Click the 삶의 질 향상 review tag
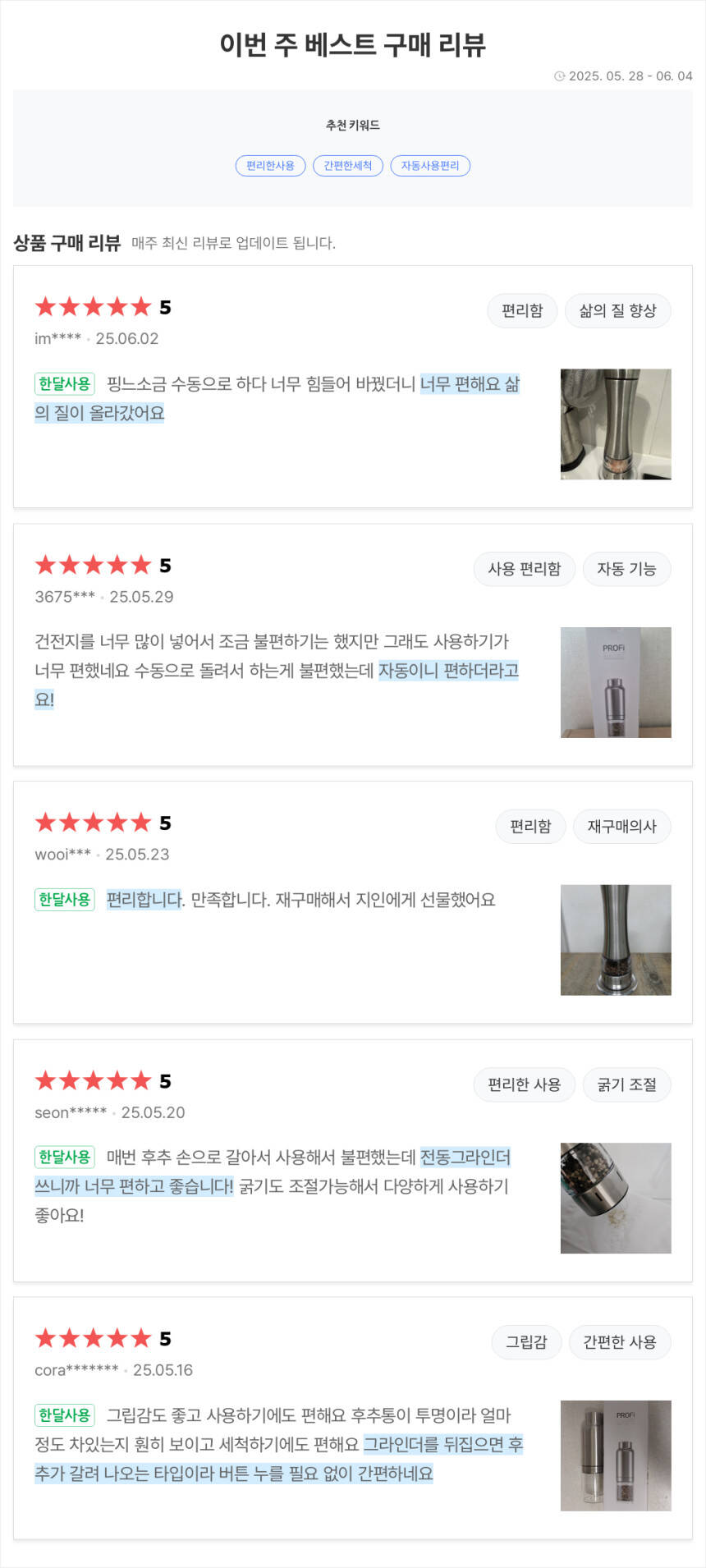 [x=617, y=311]
